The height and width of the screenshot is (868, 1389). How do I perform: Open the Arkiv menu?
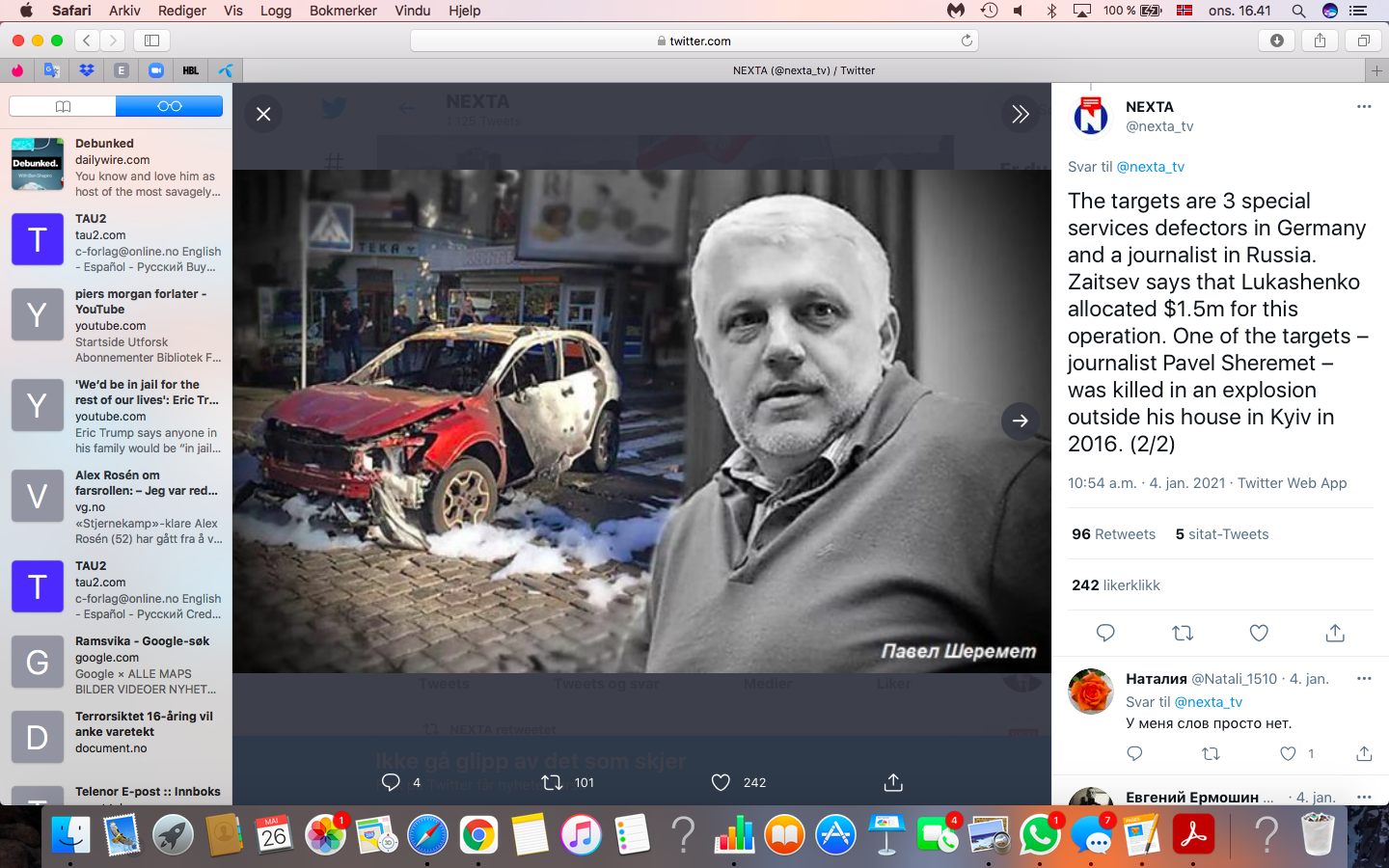click(x=125, y=11)
